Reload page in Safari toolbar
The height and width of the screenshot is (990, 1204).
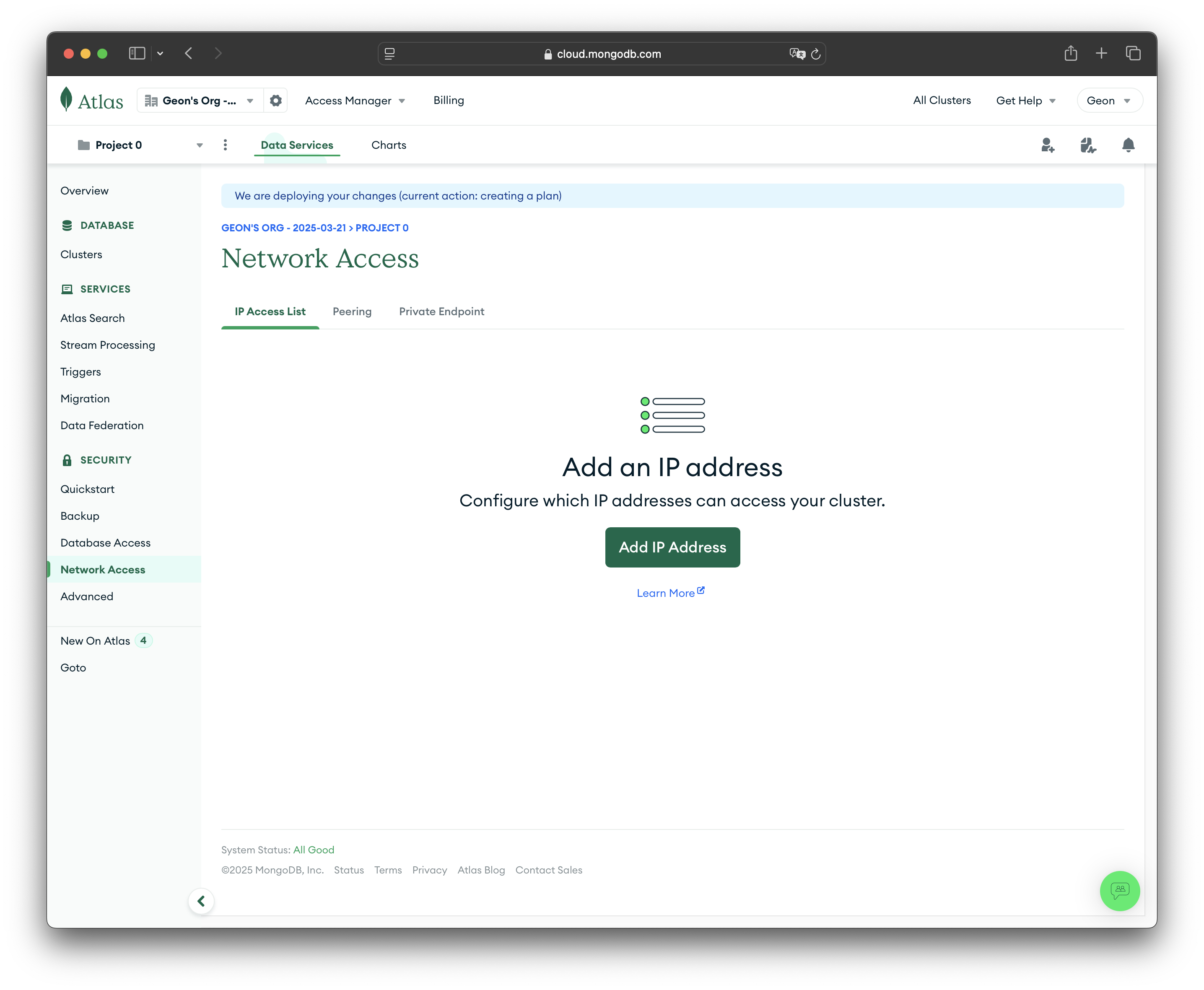[816, 54]
